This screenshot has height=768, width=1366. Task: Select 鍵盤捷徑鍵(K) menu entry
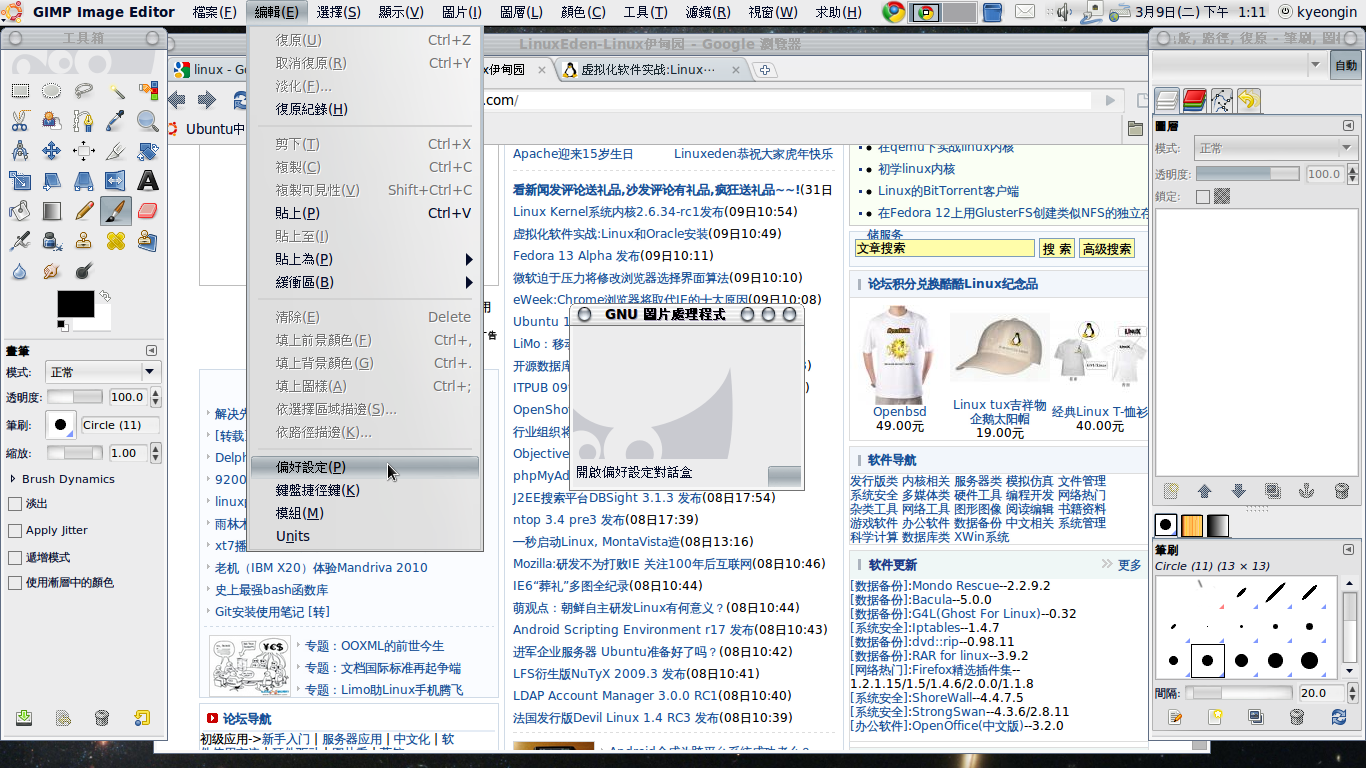tap(365, 490)
